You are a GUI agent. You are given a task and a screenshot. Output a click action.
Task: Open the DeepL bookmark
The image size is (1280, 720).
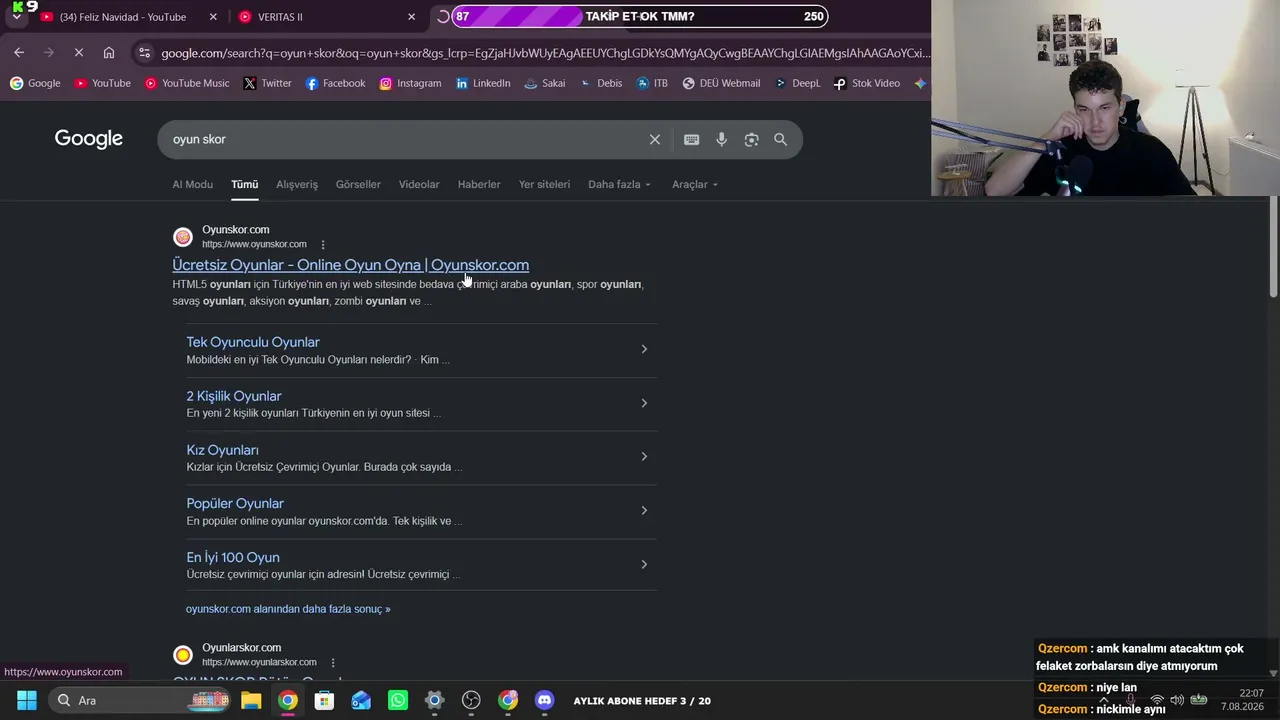pyautogui.click(x=797, y=84)
